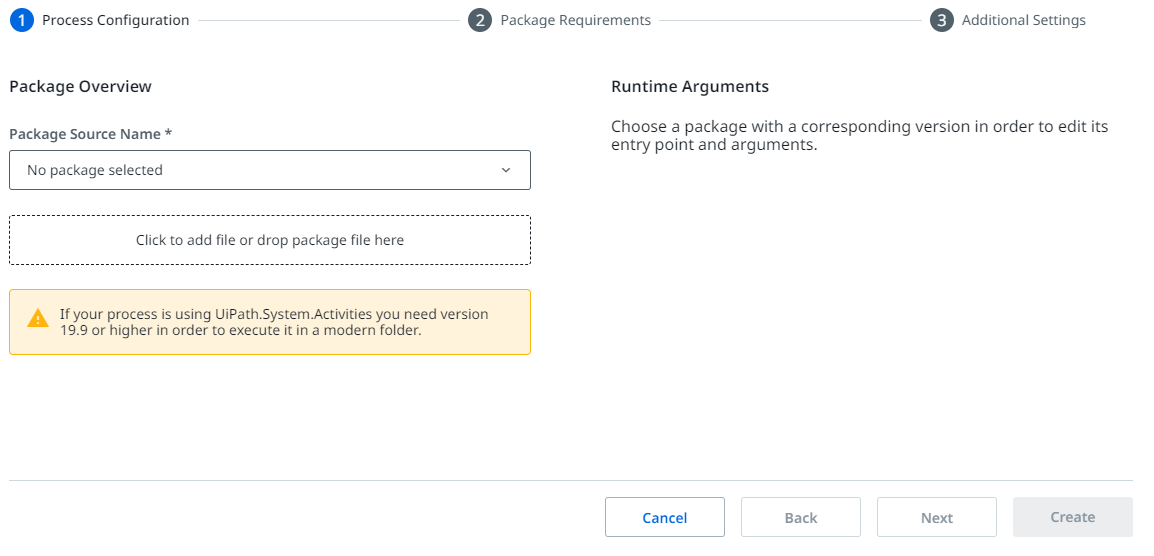Click the Runtime Arguments heading

(690, 86)
